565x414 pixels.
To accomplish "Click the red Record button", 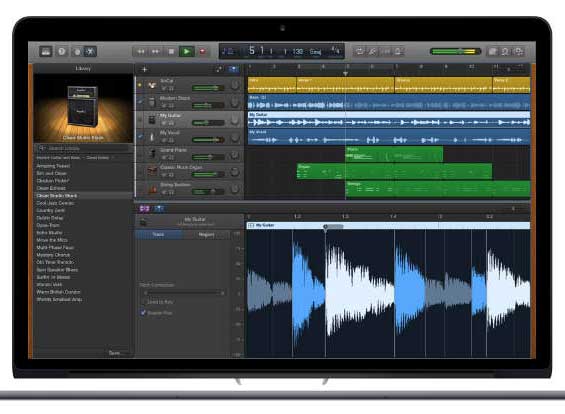I will click(203, 52).
